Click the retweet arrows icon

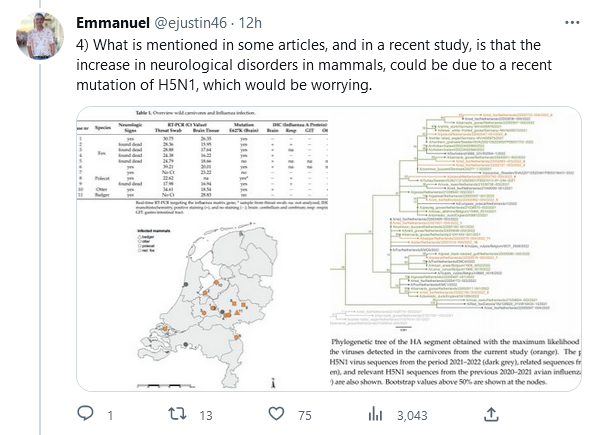point(177,414)
